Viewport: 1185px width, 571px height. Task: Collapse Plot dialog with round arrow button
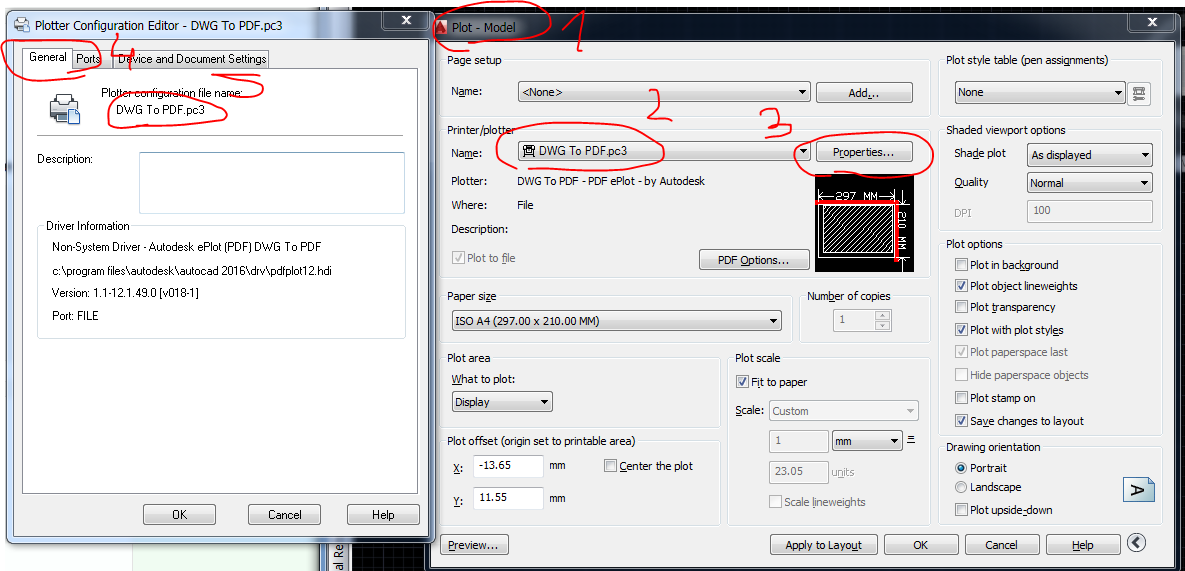pyautogui.click(x=1136, y=543)
